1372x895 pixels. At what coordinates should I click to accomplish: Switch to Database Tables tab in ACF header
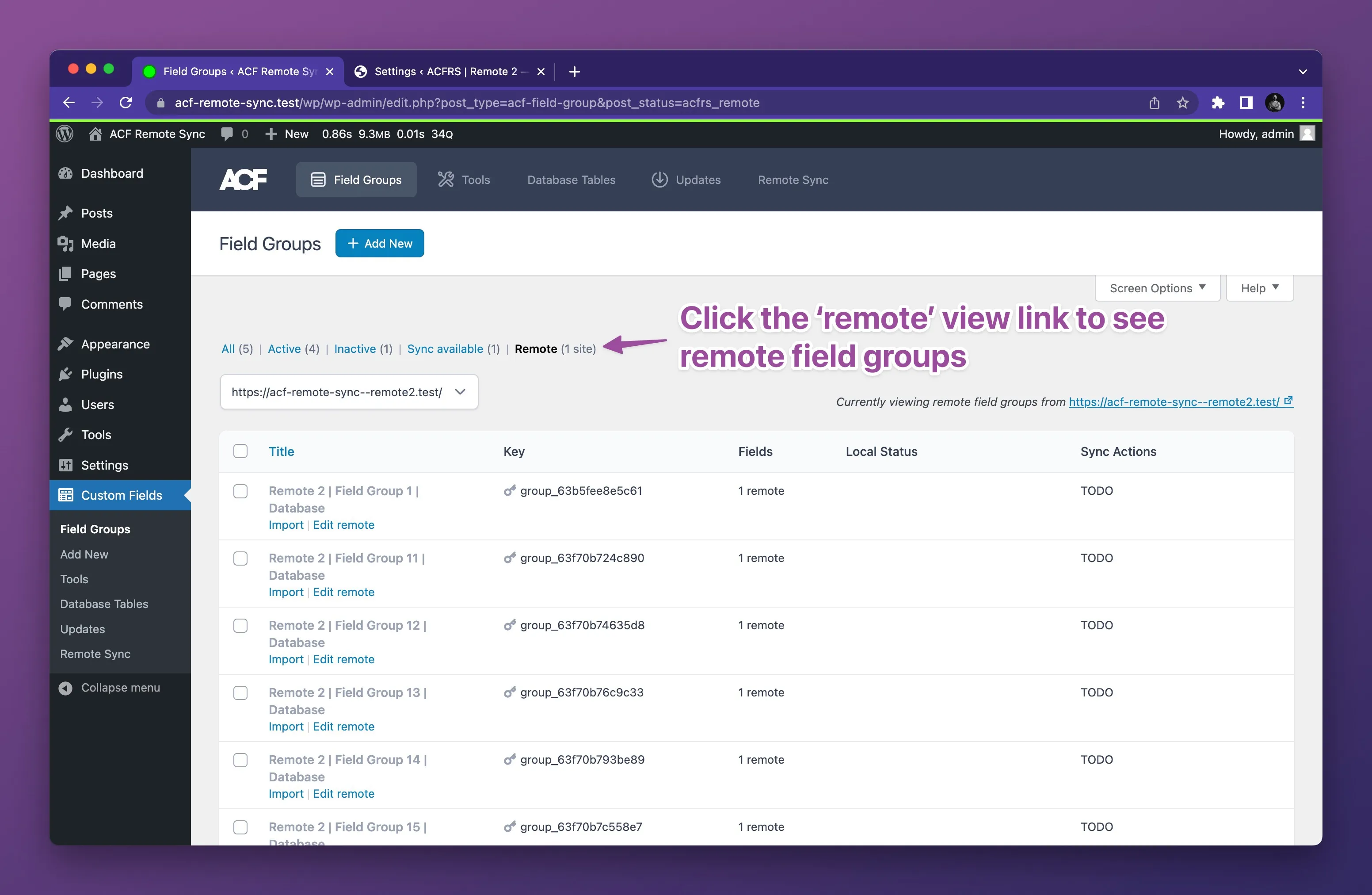(x=571, y=180)
